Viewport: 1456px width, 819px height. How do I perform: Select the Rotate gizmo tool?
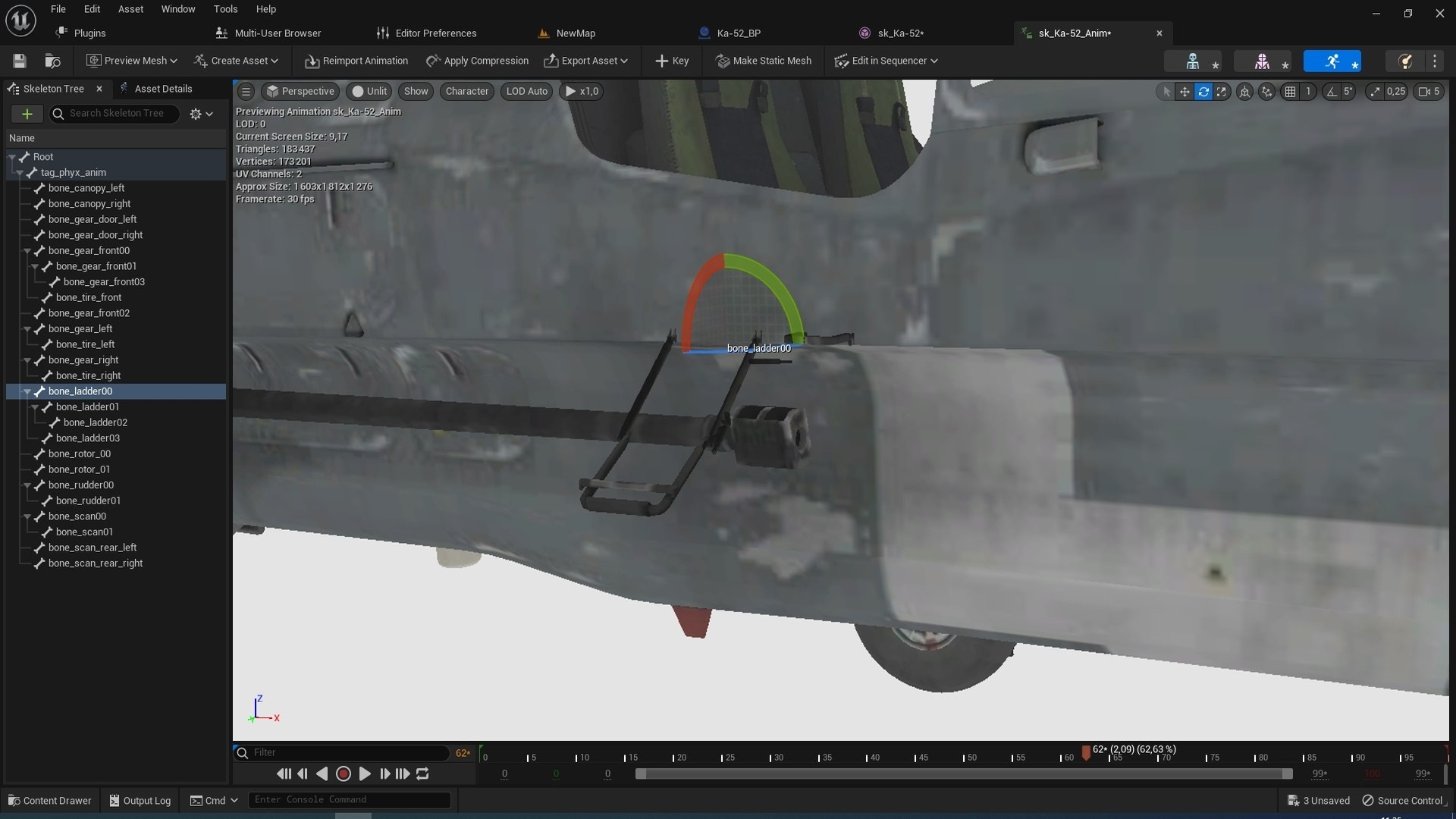tap(1203, 91)
